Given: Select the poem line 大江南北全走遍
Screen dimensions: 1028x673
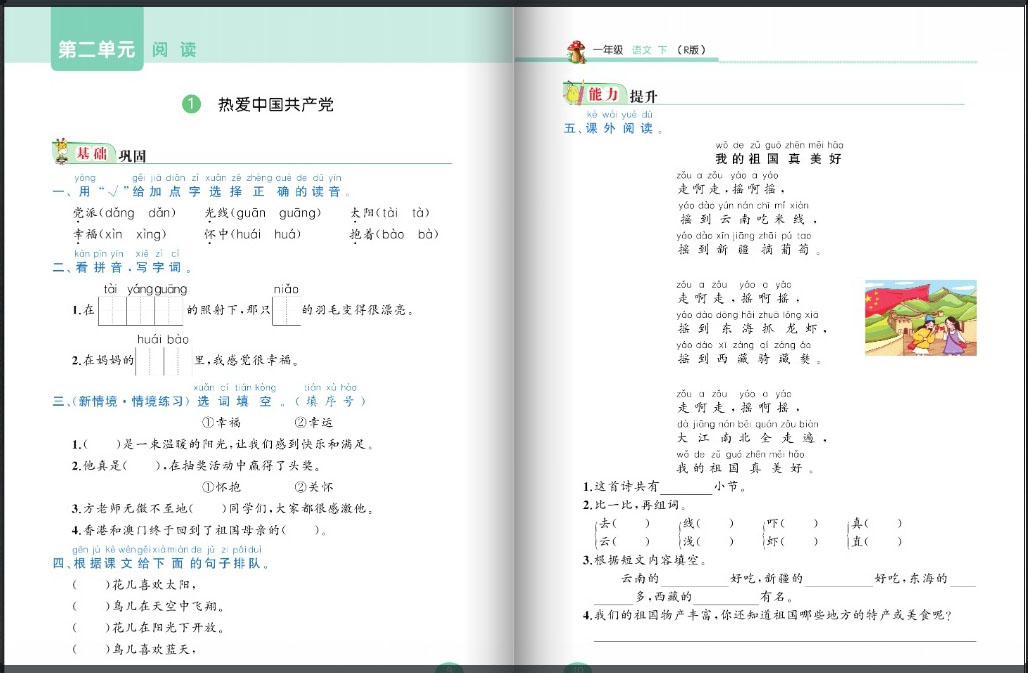Looking at the screenshot, I should click(x=753, y=438).
